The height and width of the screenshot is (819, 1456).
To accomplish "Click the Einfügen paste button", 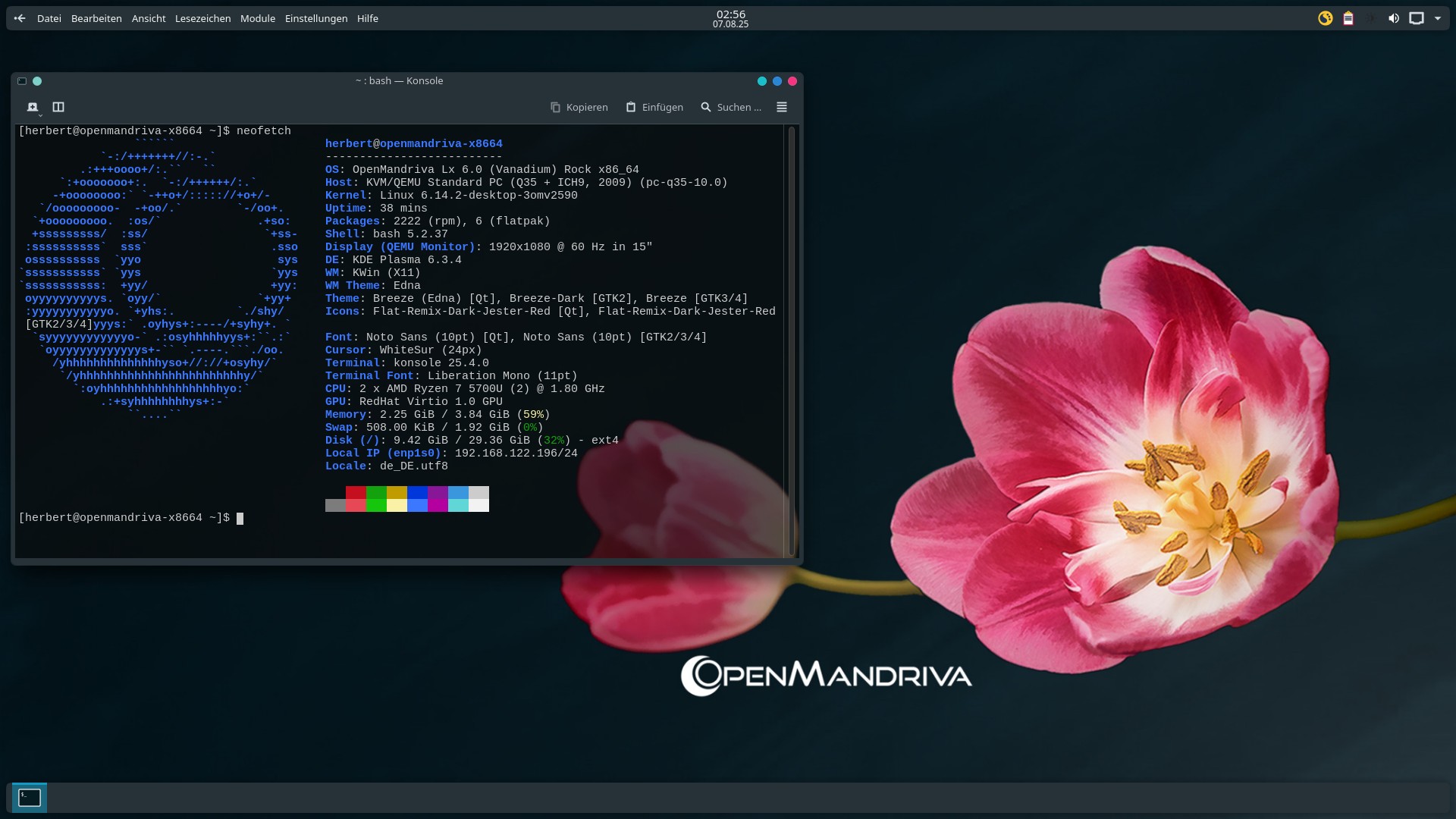I will pos(654,107).
